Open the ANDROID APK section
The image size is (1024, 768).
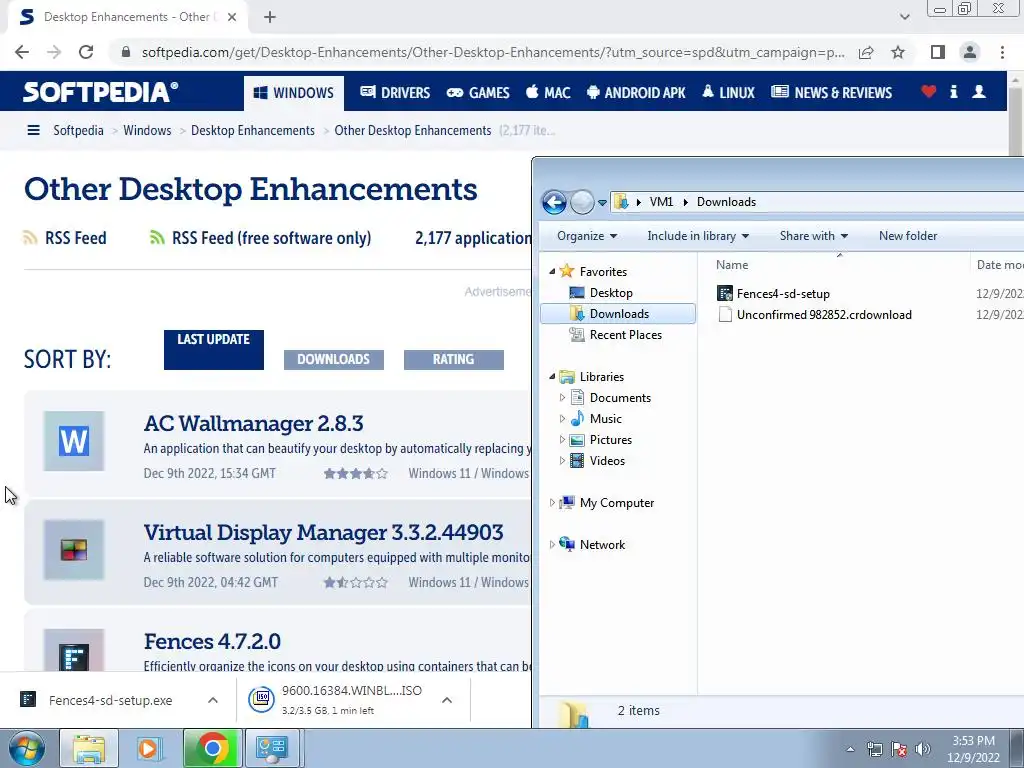point(636,93)
